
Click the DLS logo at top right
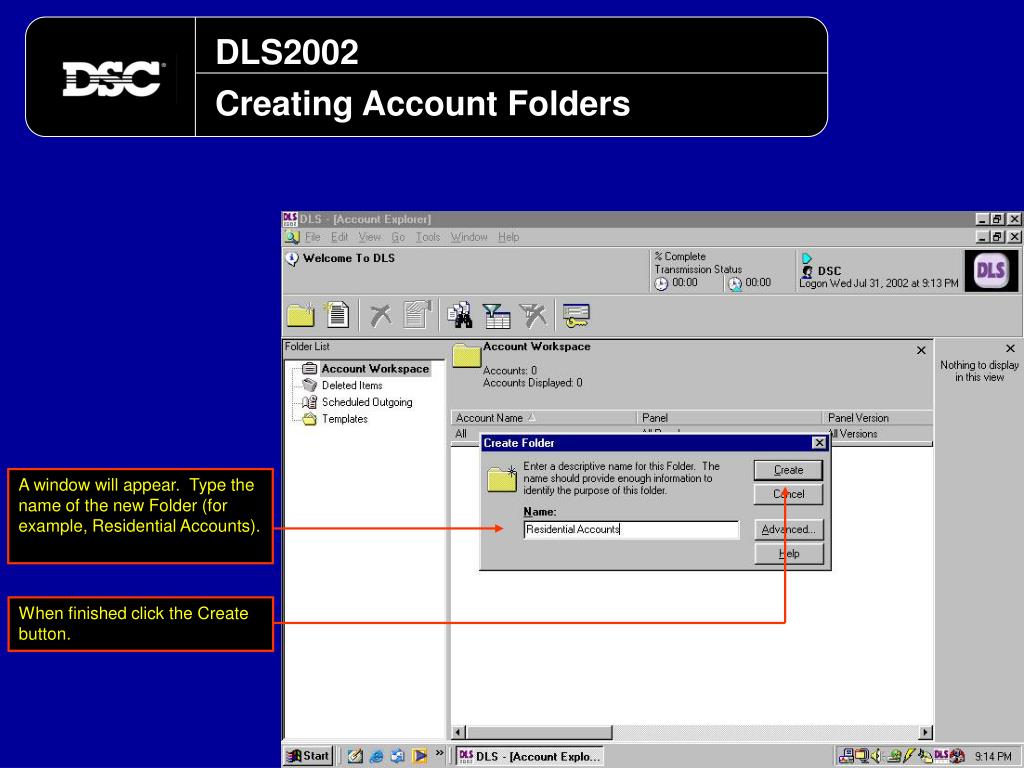click(991, 270)
